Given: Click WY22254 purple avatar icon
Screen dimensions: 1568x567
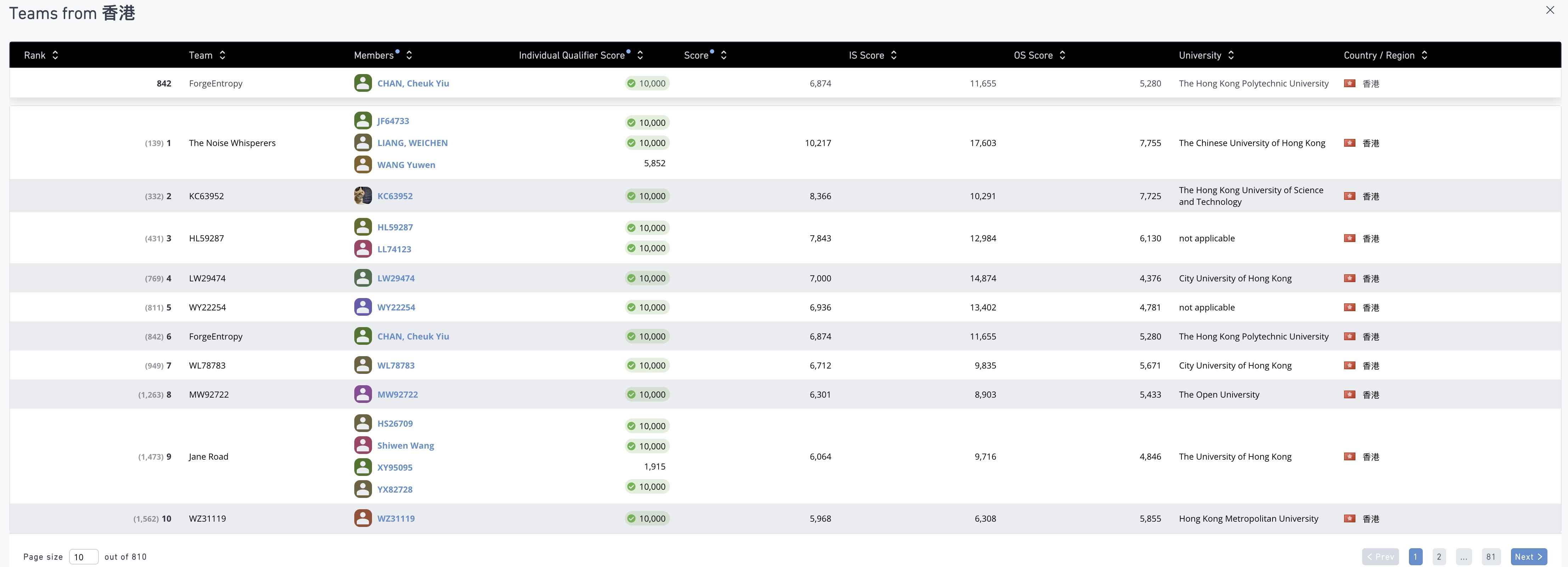Looking at the screenshot, I should coord(363,306).
